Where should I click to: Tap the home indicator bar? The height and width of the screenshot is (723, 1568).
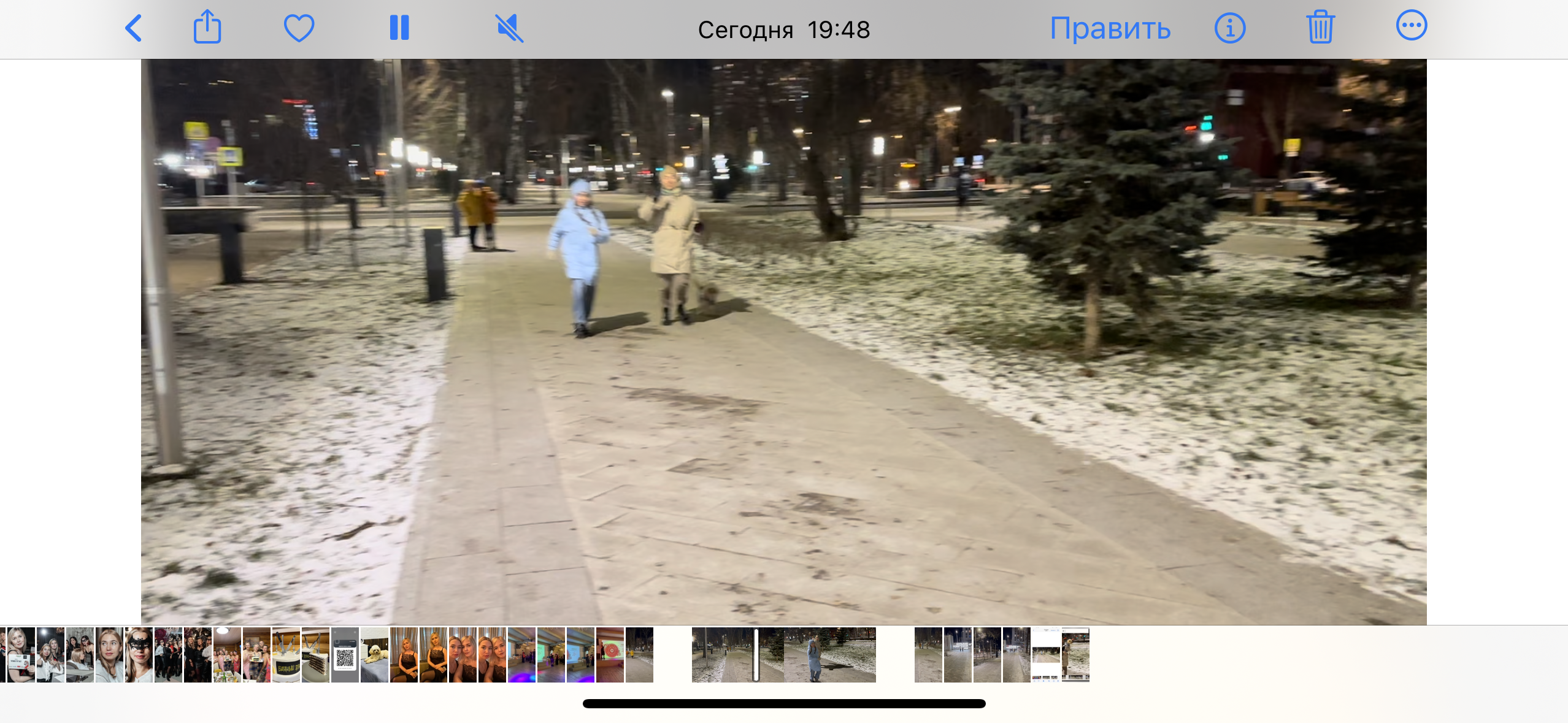[x=783, y=703]
